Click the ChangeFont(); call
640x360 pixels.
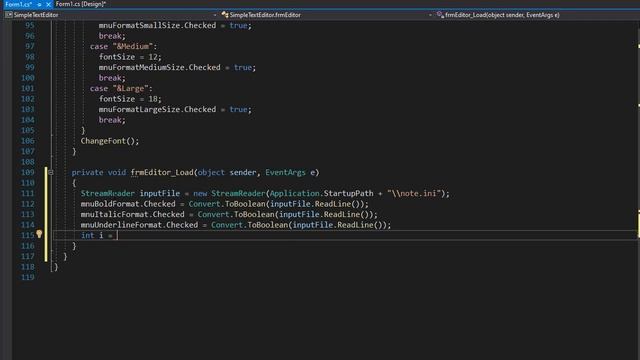tap(110, 141)
